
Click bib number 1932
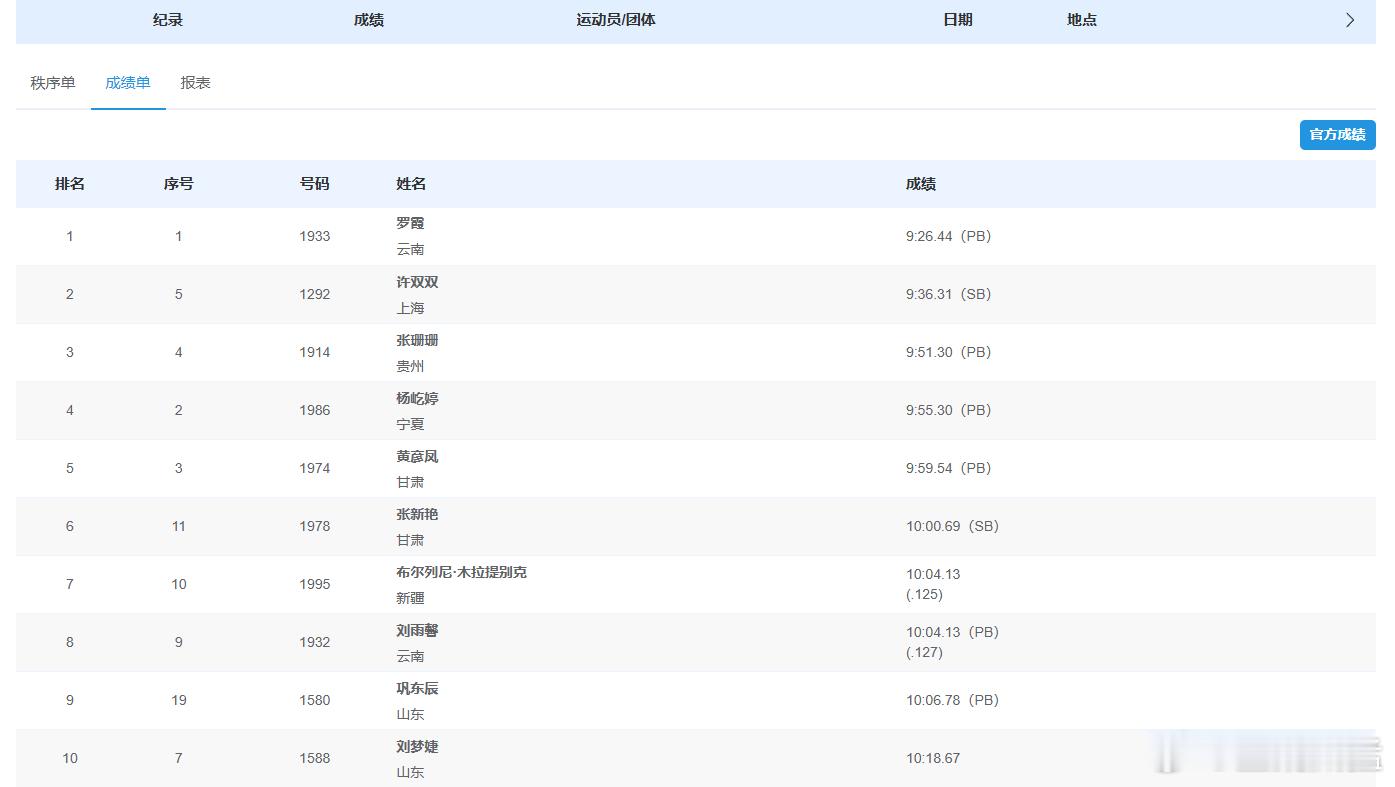click(314, 642)
